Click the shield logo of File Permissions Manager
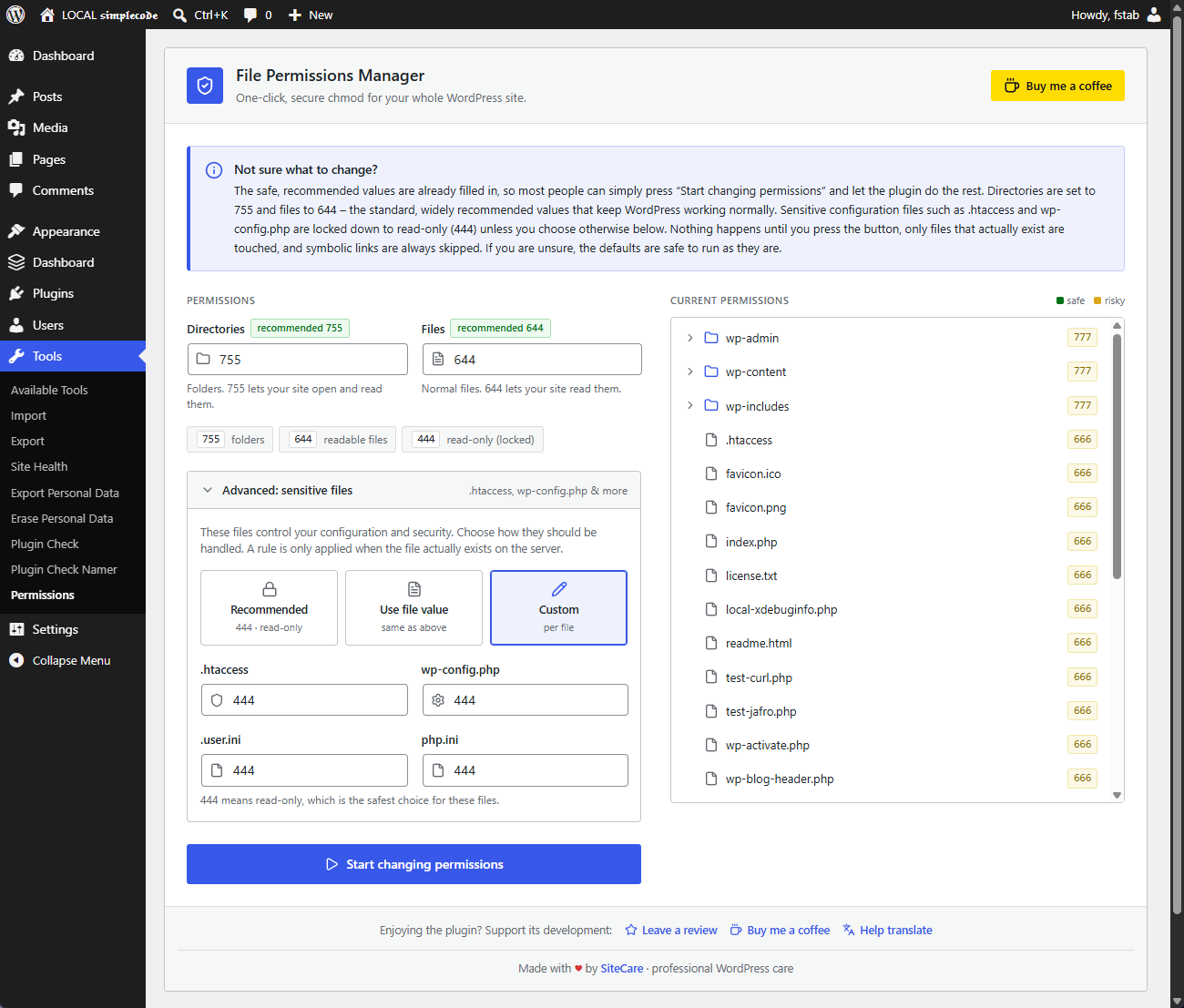1184x1008 pixels. (x=205, y=86)
